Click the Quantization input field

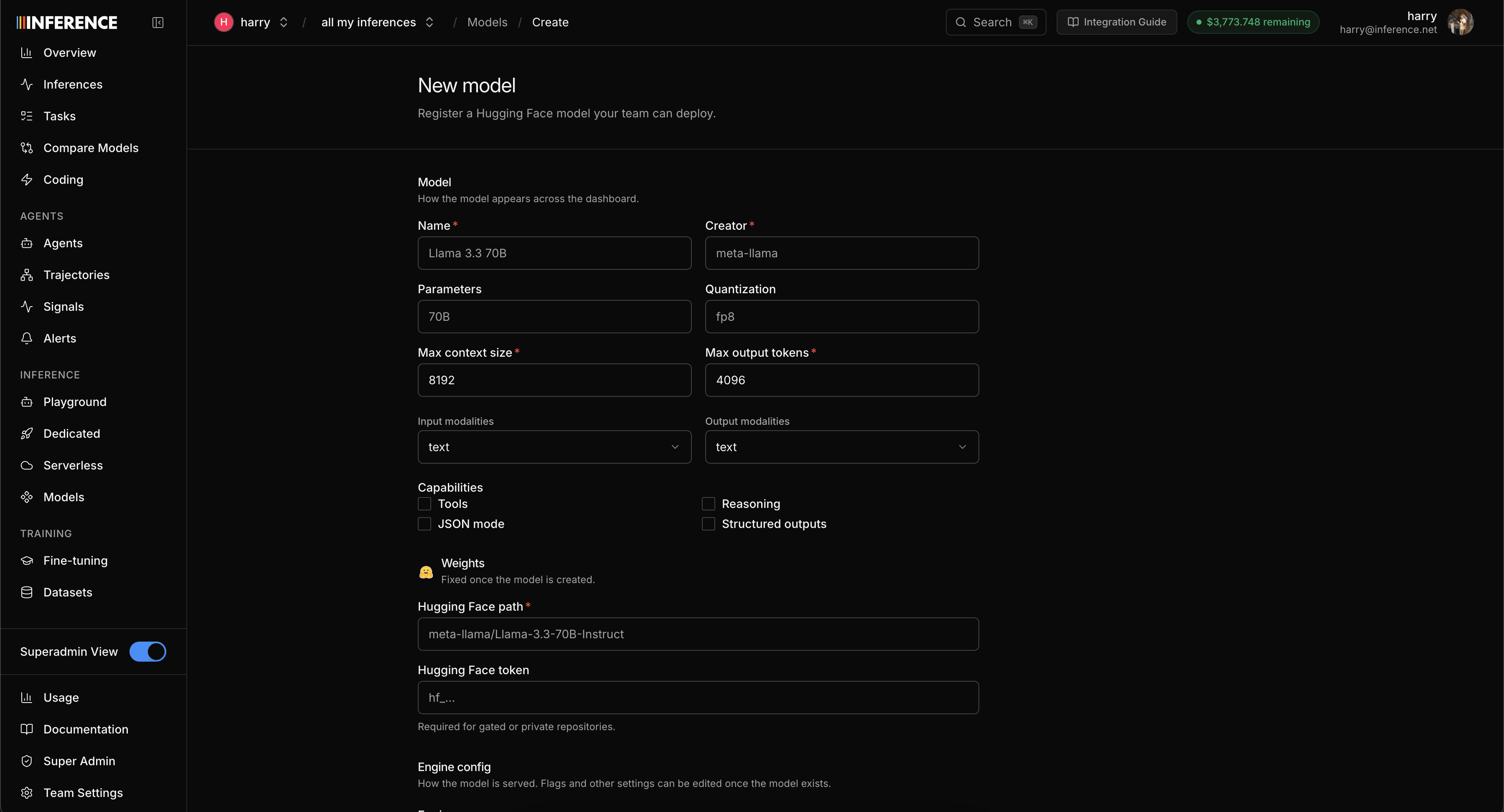pyautogui.click(x=842, y=316)
